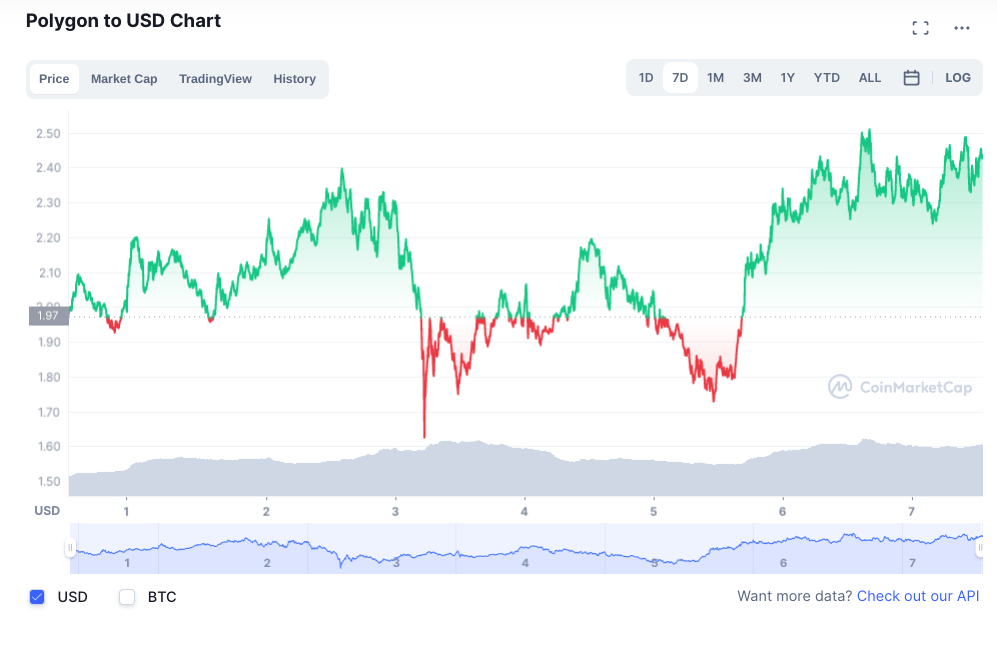Switch to YTD time range

coord(826,78)
